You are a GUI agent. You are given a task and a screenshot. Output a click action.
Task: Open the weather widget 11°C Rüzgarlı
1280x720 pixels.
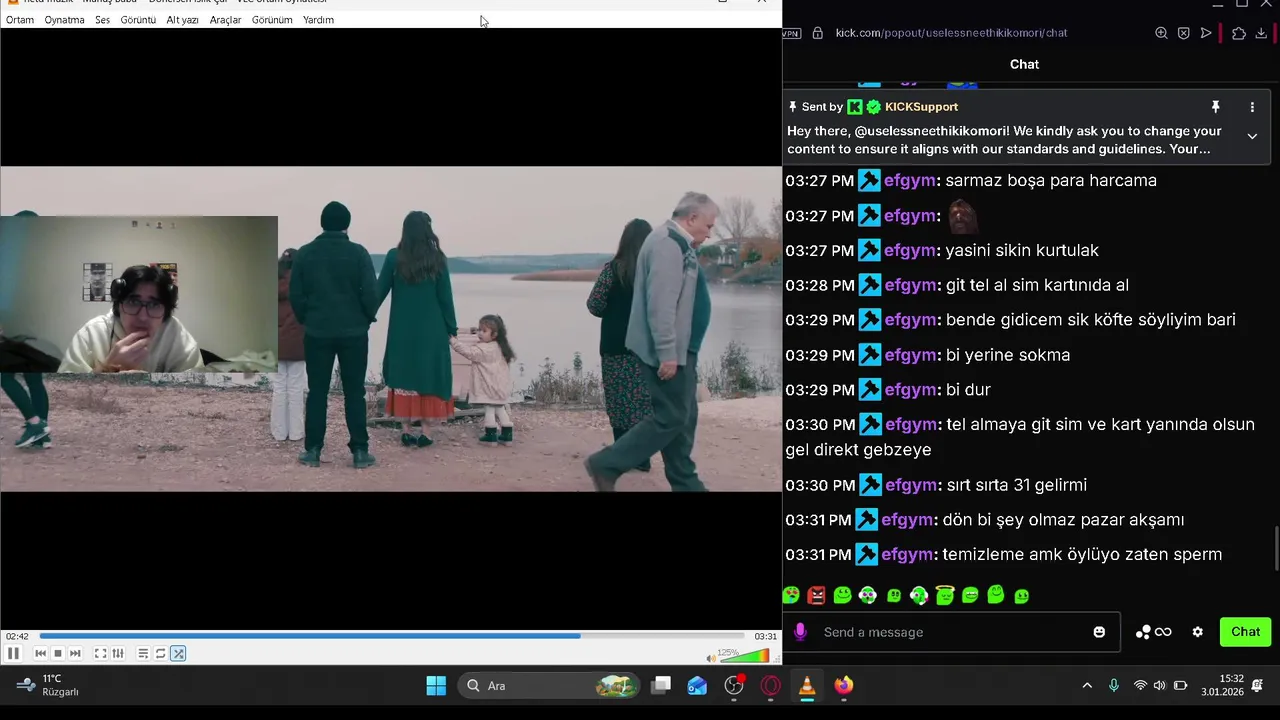click(x=48, y=685)
